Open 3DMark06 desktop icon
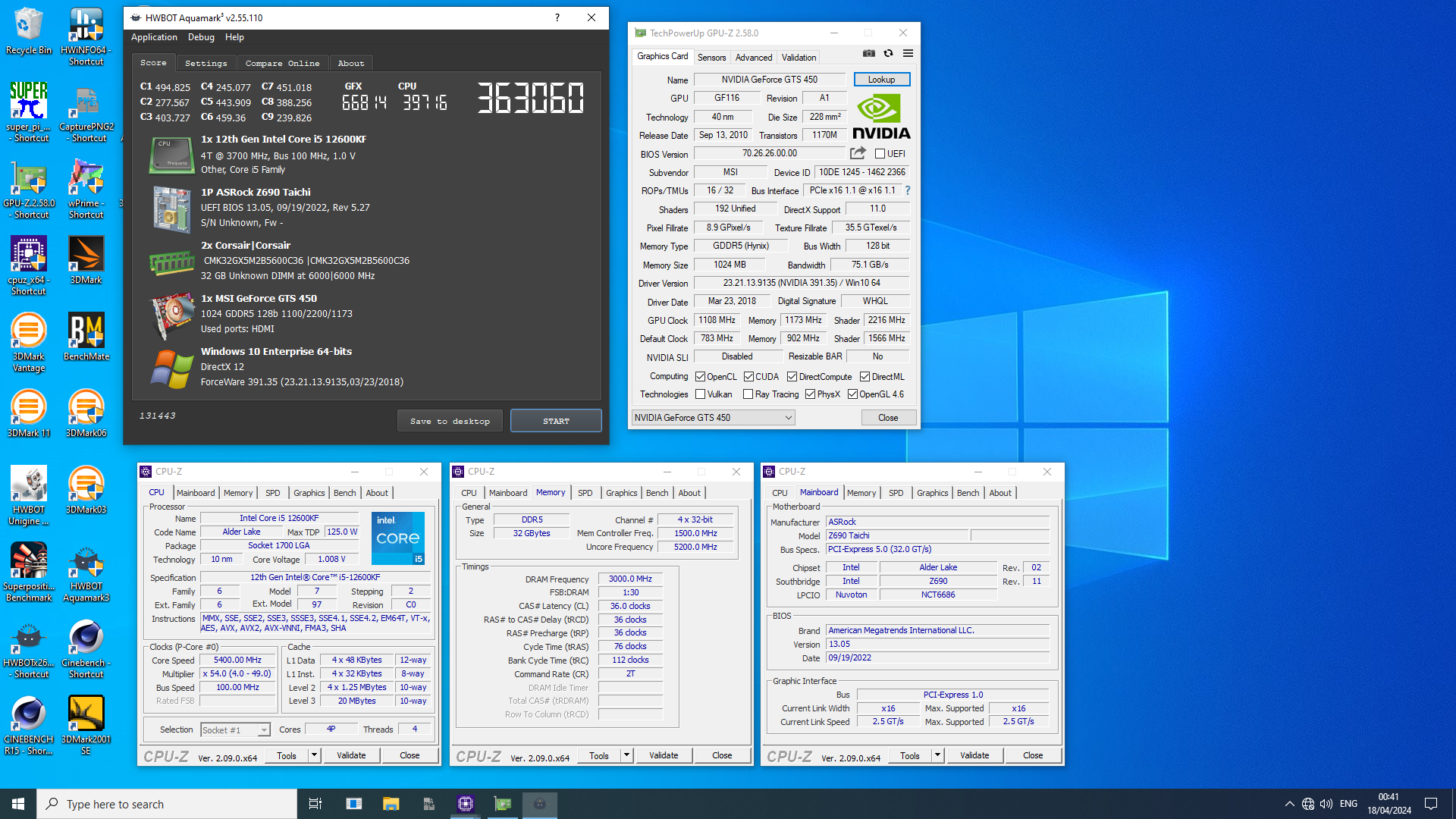 86,413
